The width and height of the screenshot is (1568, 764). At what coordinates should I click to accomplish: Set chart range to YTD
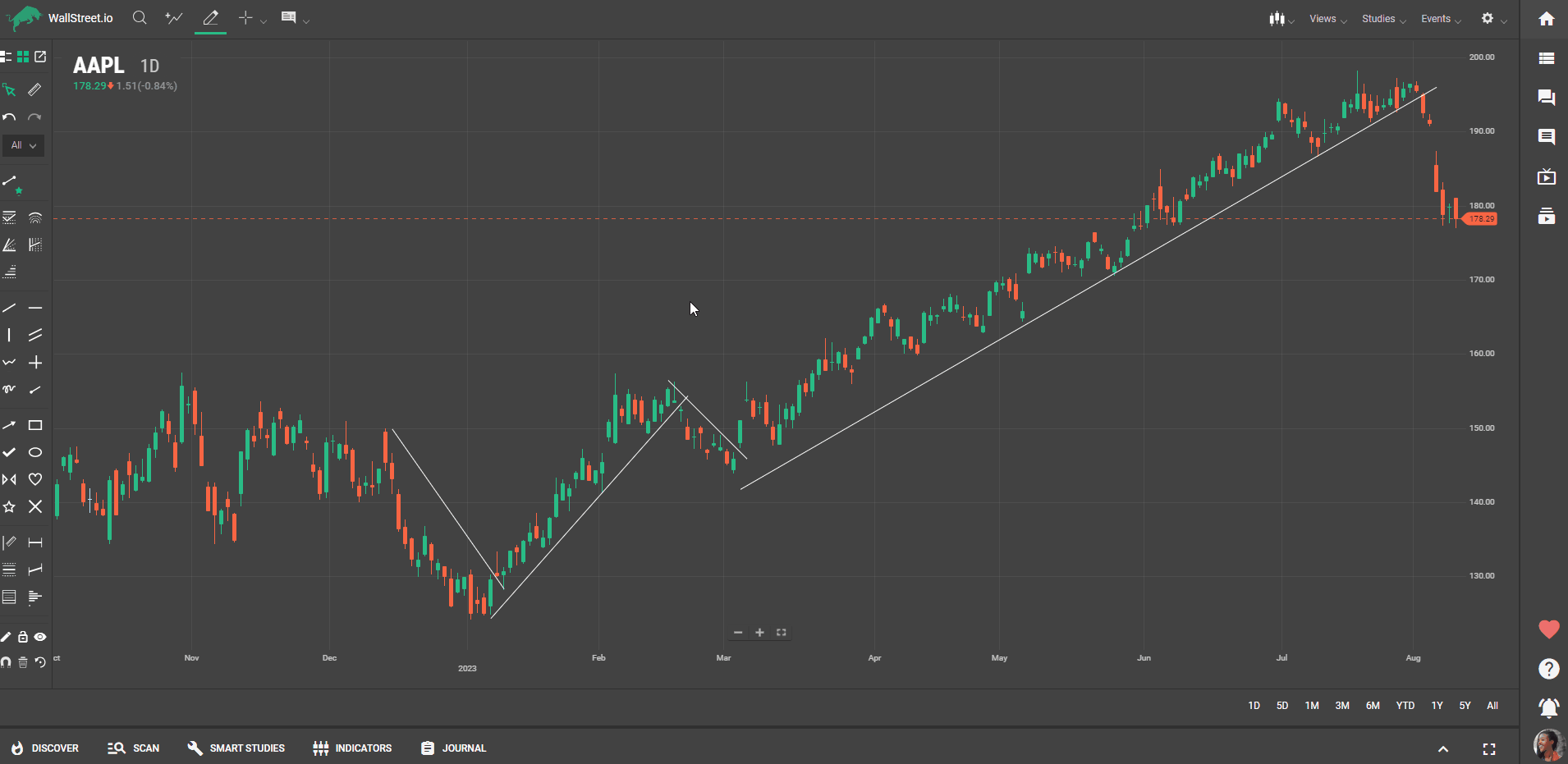(1405, 706)
